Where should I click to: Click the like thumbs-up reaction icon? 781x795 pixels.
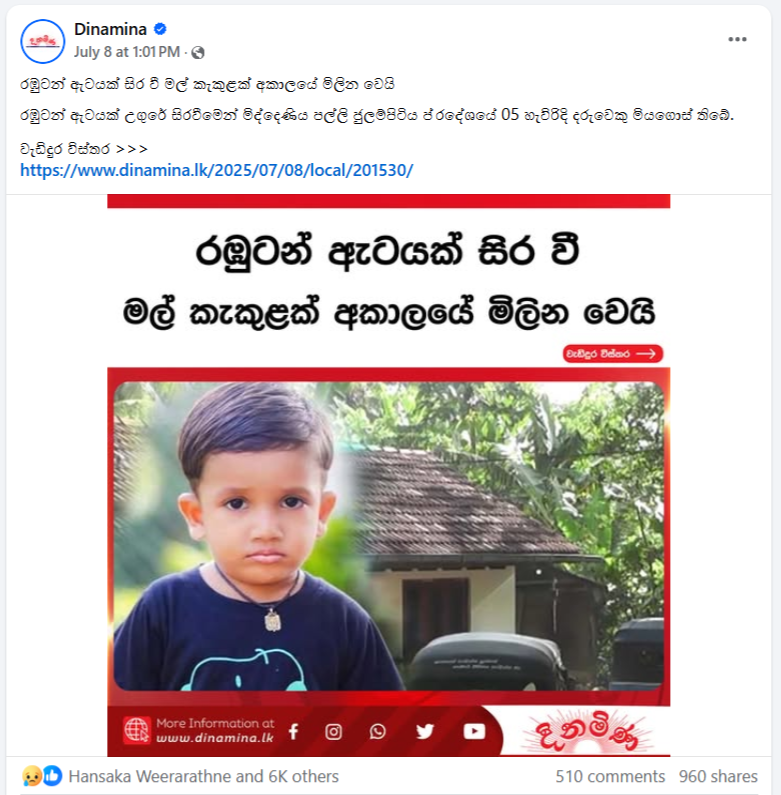pos(52,776)
